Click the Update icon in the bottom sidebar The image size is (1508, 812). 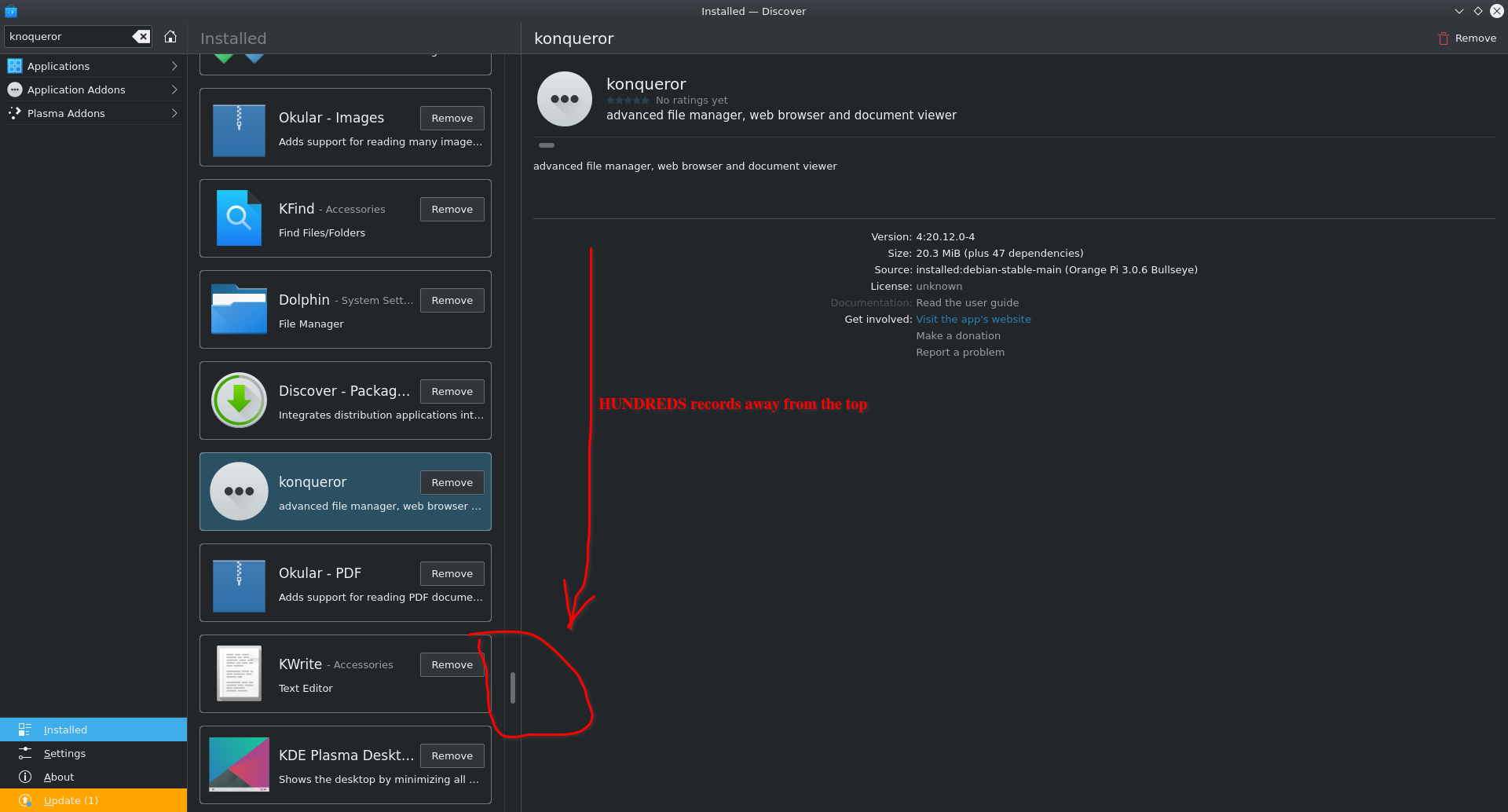coord(26,799)
